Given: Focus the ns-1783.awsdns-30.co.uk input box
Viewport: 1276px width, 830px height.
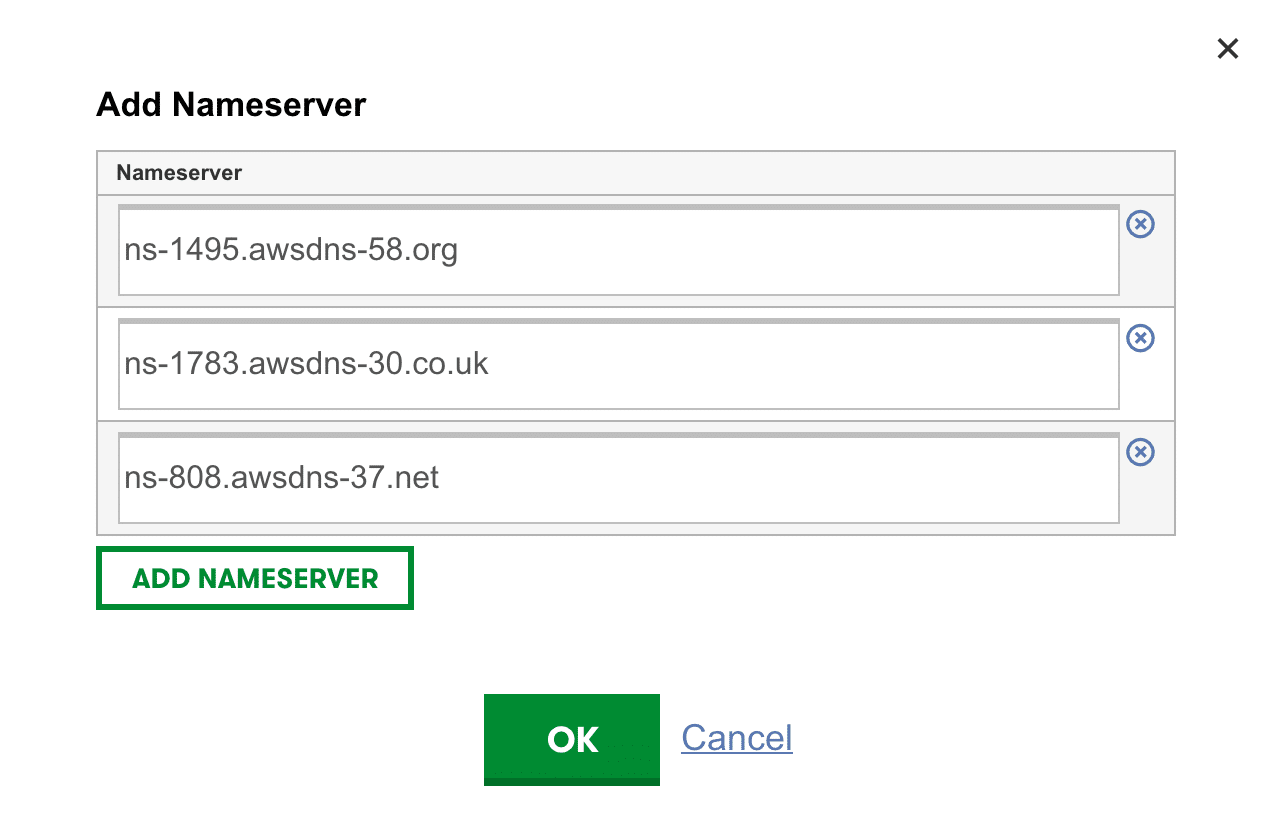Looking at the screenshot, I should [618, 364].
